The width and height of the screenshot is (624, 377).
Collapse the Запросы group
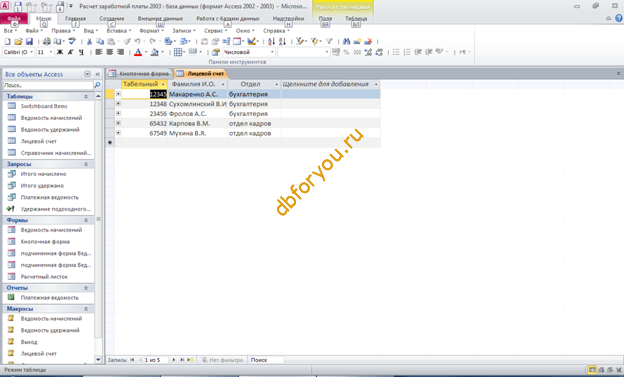86,164
